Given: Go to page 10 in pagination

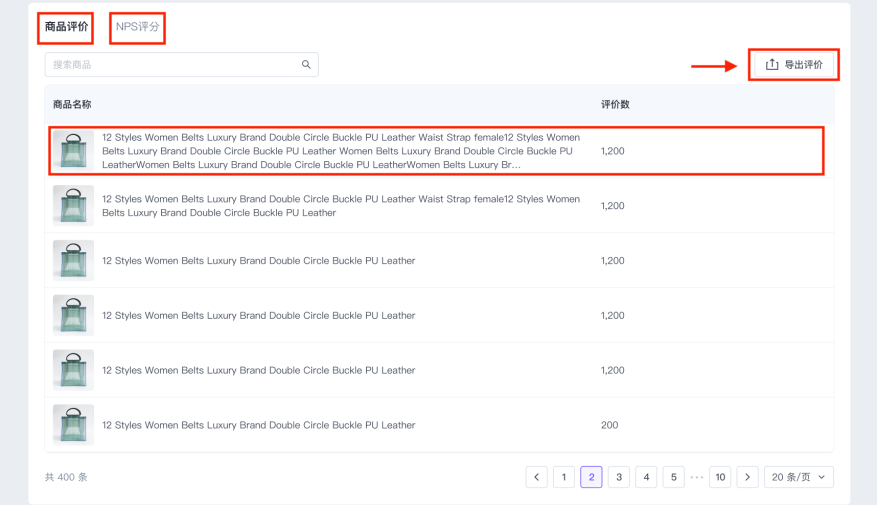Looking at the screenshot, I should (720, 478).
